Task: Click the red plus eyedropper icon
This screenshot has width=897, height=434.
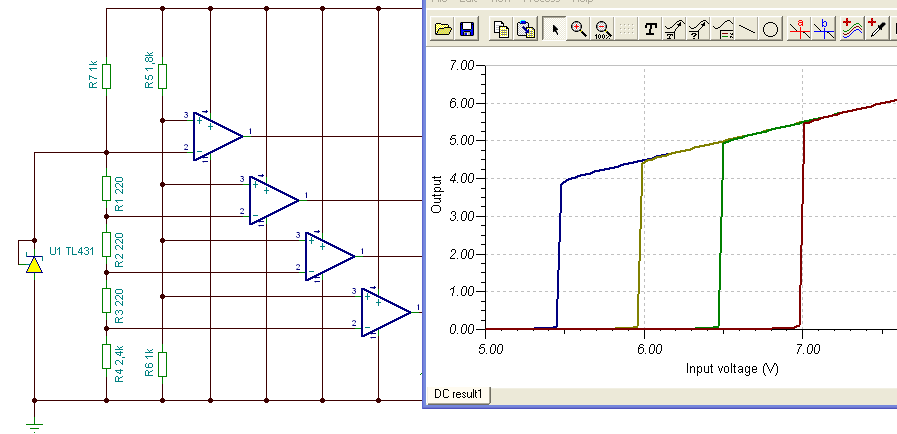Action: pos(876,29)
